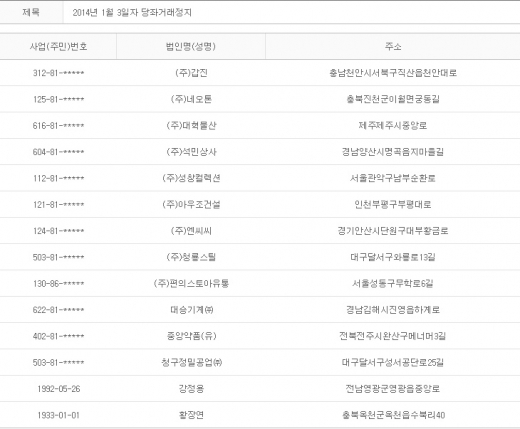Click company name in the 대구달서구와룡로13길 row
Screen dimensions: 520x429
coord(191,257)
